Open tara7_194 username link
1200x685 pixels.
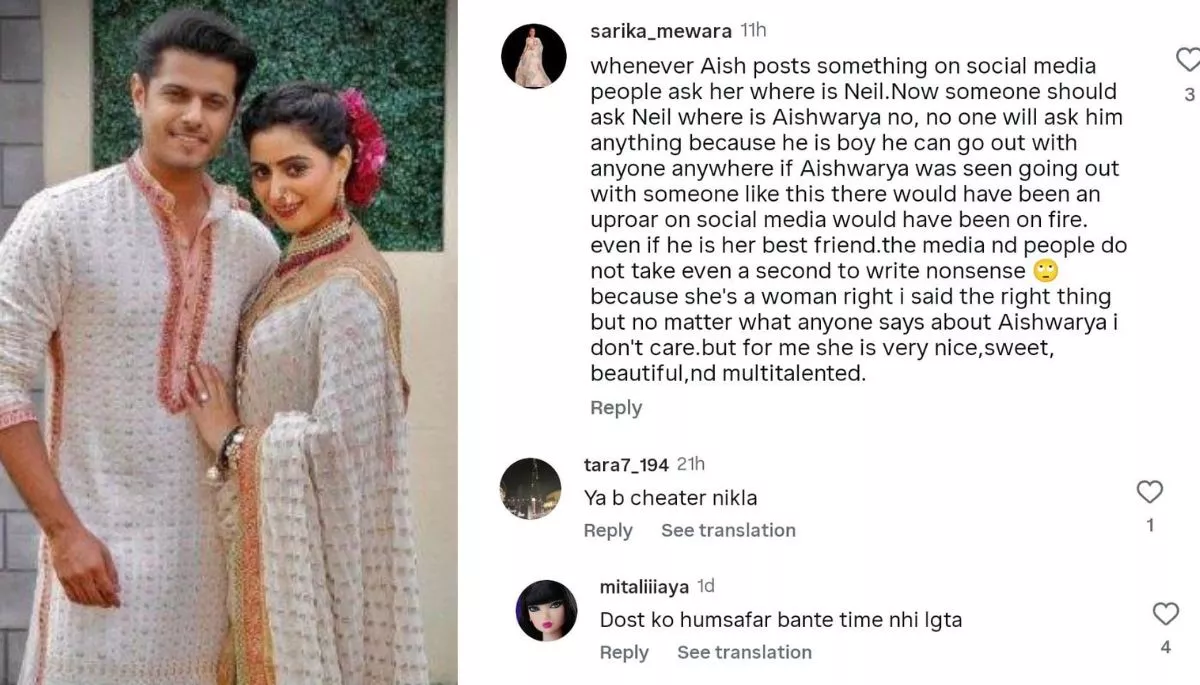625,464
